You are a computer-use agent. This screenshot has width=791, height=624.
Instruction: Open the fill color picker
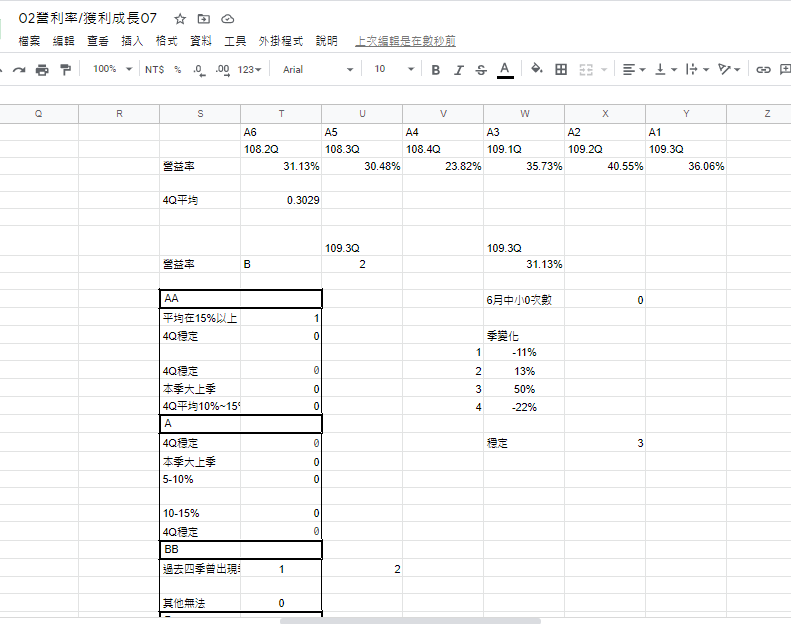point(536,69)
